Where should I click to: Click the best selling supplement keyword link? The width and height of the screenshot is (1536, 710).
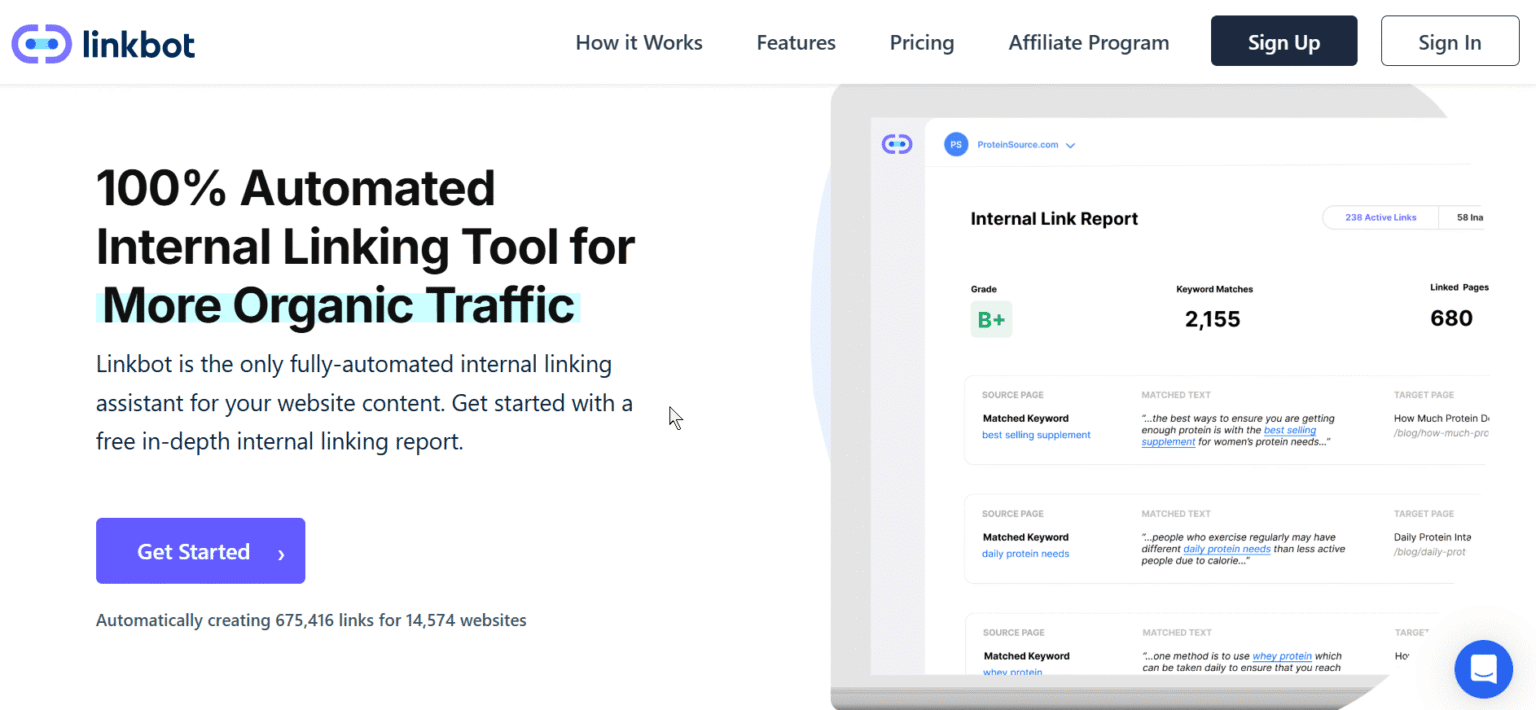click(x=1036, y=434)
